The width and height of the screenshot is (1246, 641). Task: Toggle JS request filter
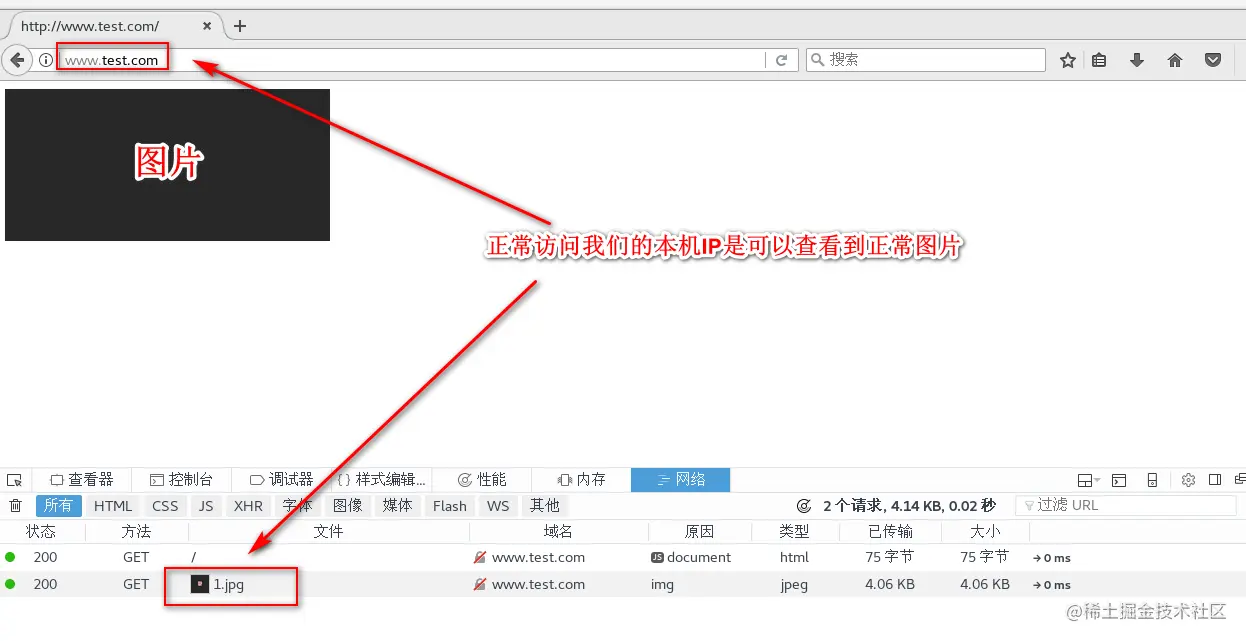[206, 506]
